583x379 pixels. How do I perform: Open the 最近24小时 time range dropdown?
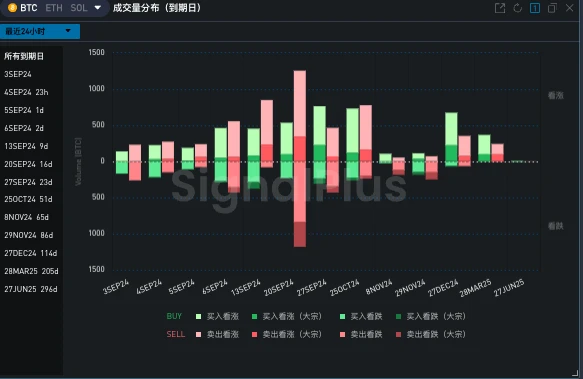click(x=40, y=31)
